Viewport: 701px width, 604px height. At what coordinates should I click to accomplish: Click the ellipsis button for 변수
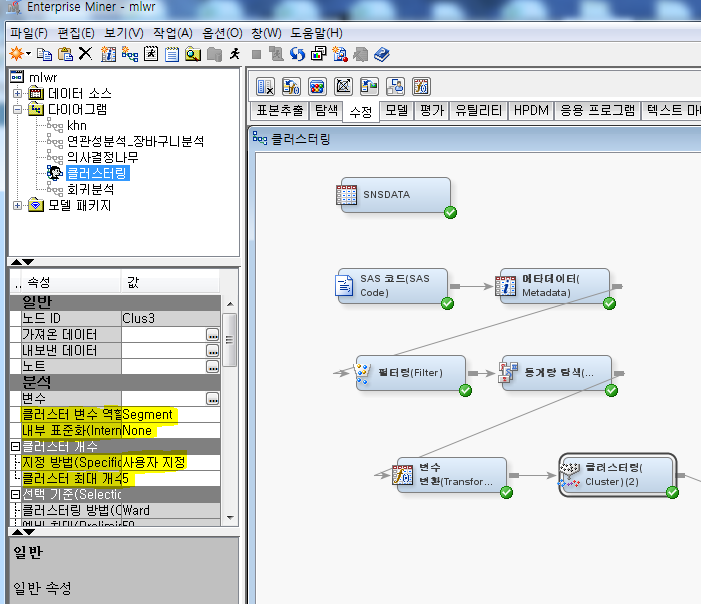[x=213, y=399]
